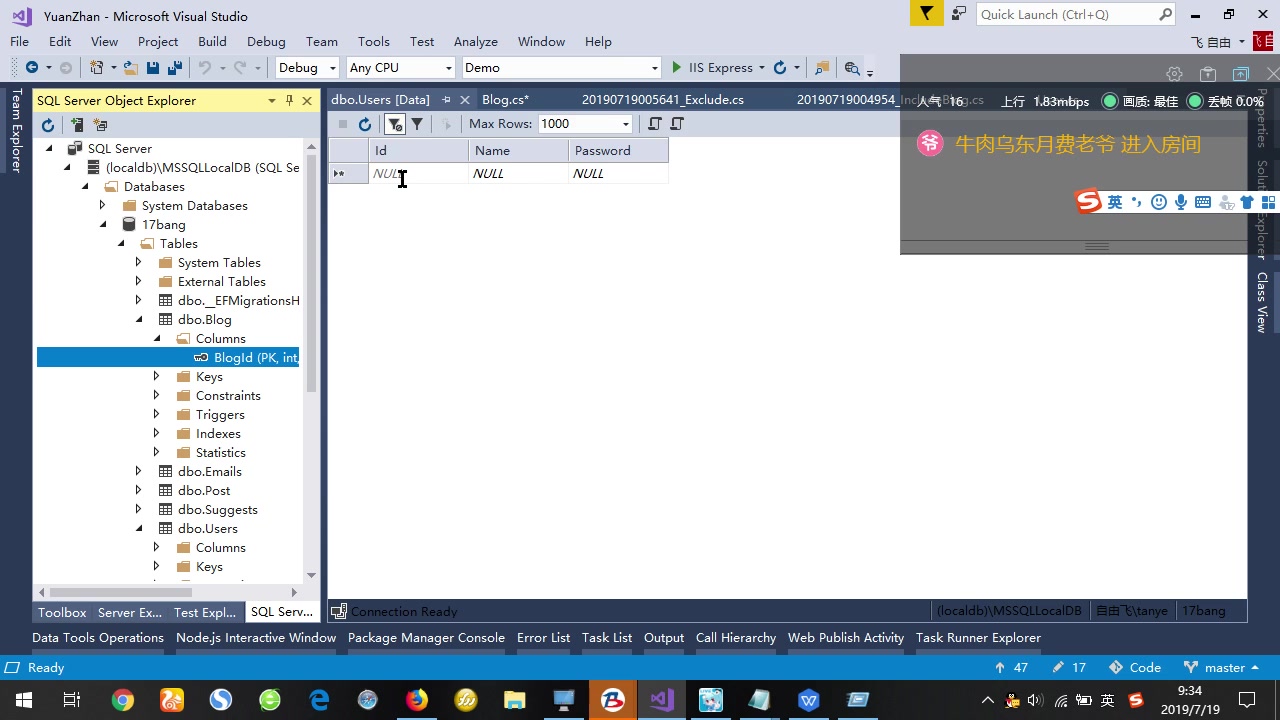Screen dimensions: 1280x720
Task: Click the Add SQL Server icon
Action: 77,125
